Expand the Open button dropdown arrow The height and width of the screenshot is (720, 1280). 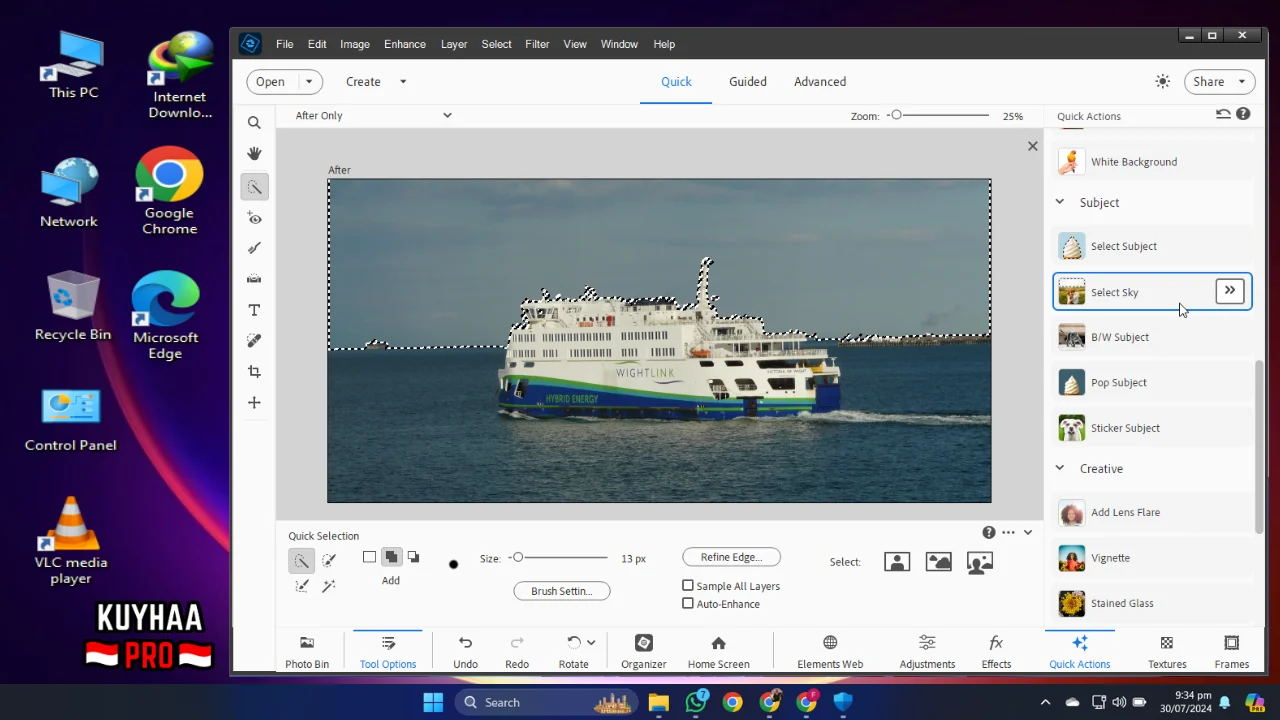click(308, 82)
